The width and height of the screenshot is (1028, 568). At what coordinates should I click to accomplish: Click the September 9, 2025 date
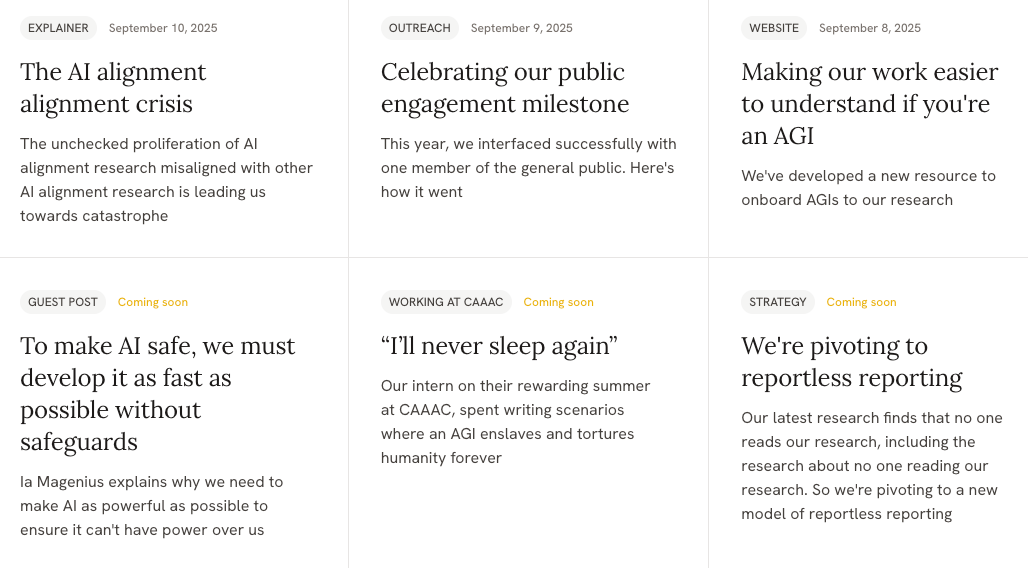click(x=521, y=28)
